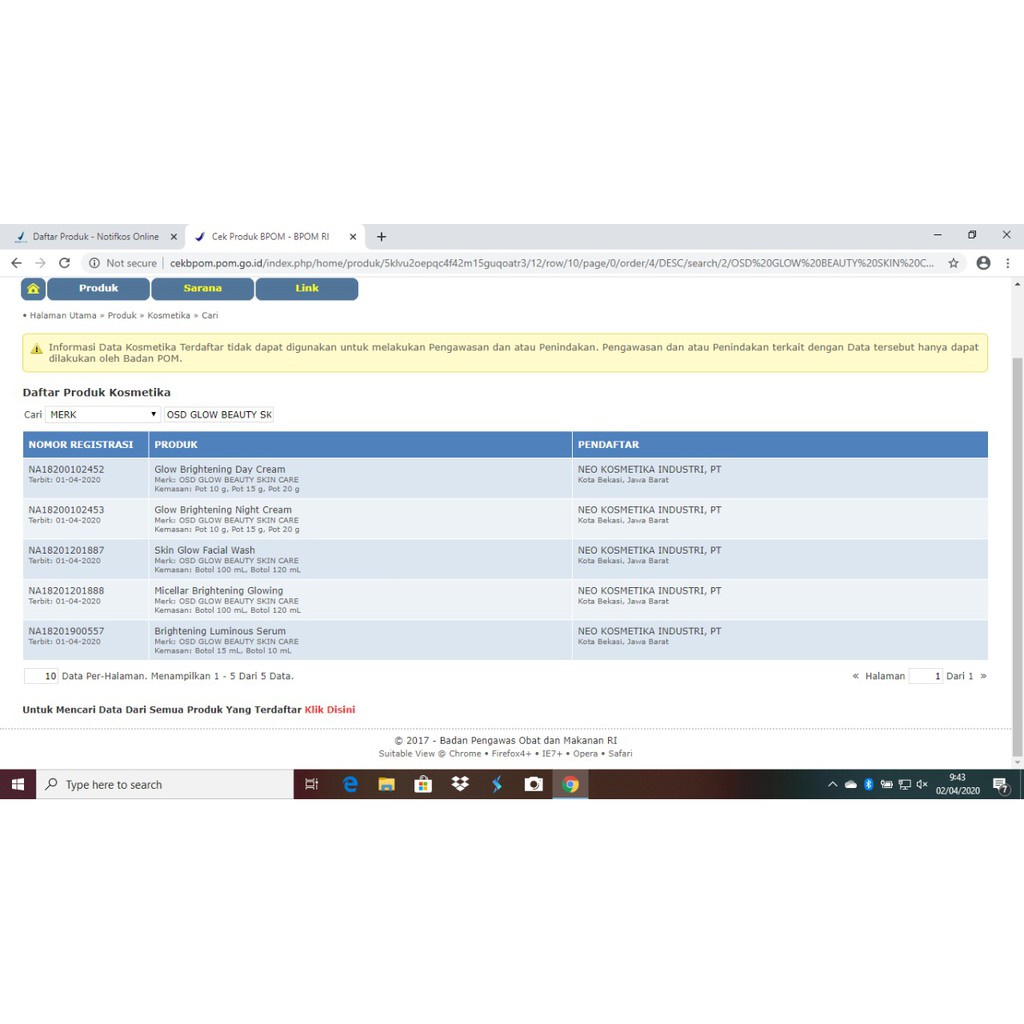Open the taskbar clock showing 9:43
The height and width of the screenshot is (1024, 1024).
pyautogui.click(x=957, y=784)
